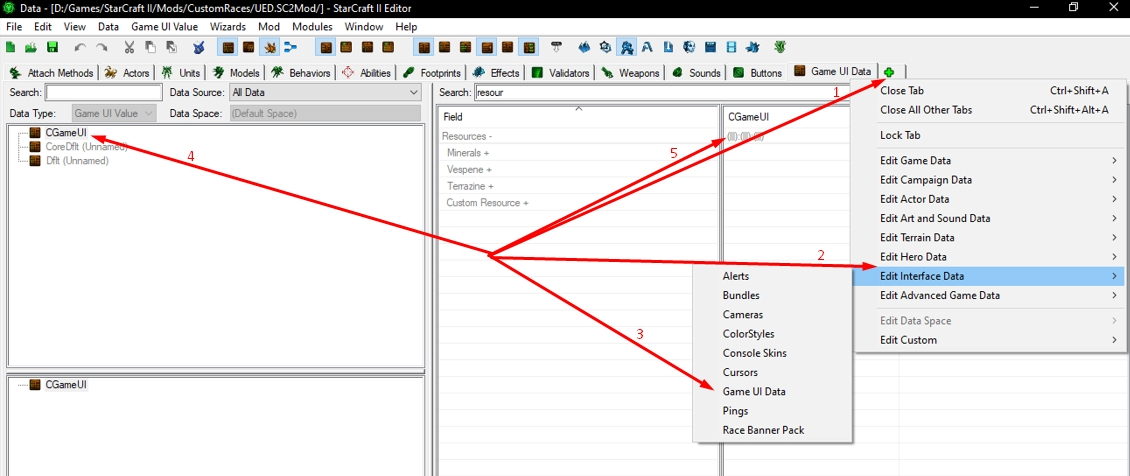Click the green Zerg test-document icon
This screenshot has width=1130, height=476.
[779, 48]
